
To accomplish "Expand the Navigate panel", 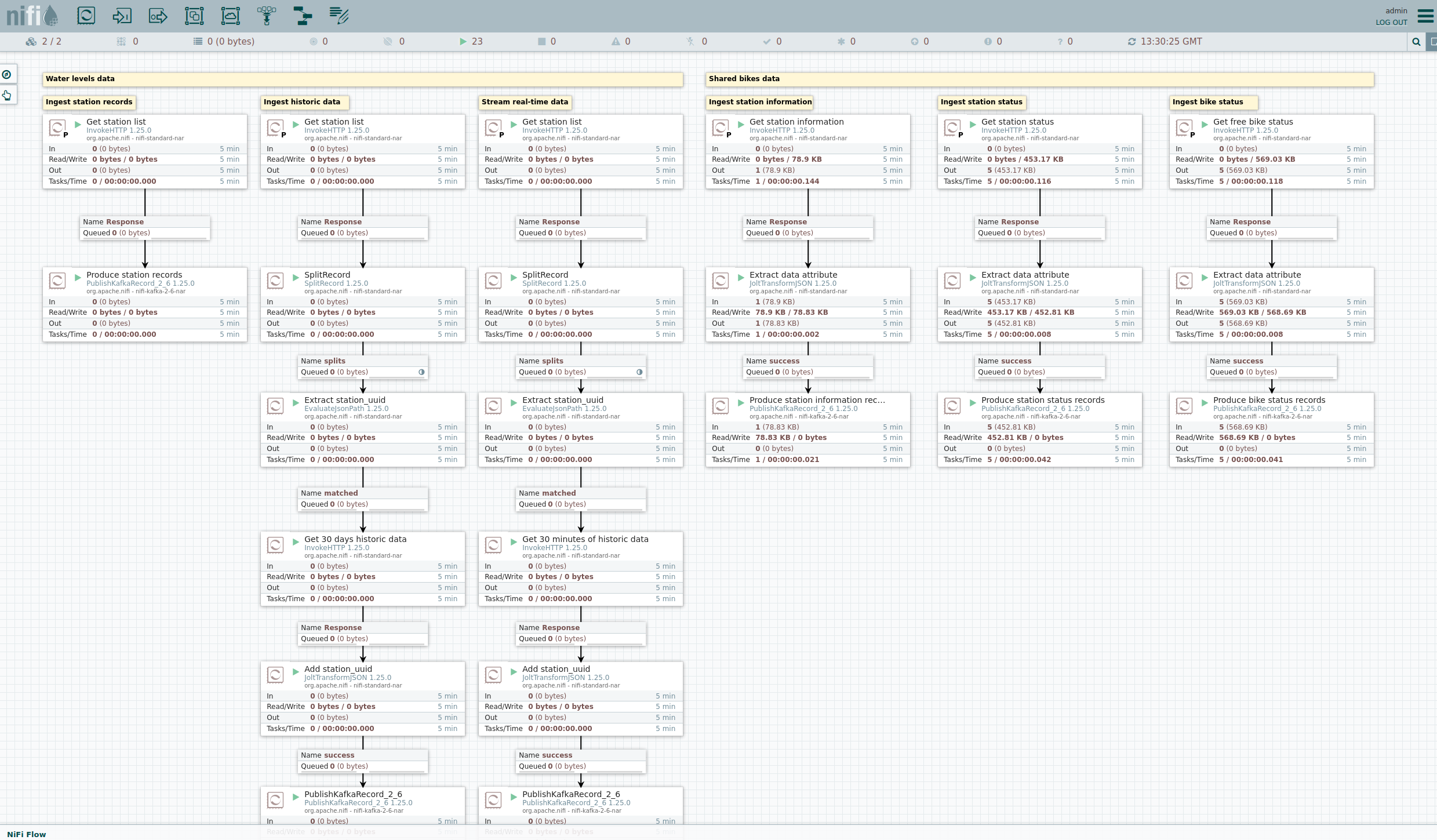I will point(7,74).
